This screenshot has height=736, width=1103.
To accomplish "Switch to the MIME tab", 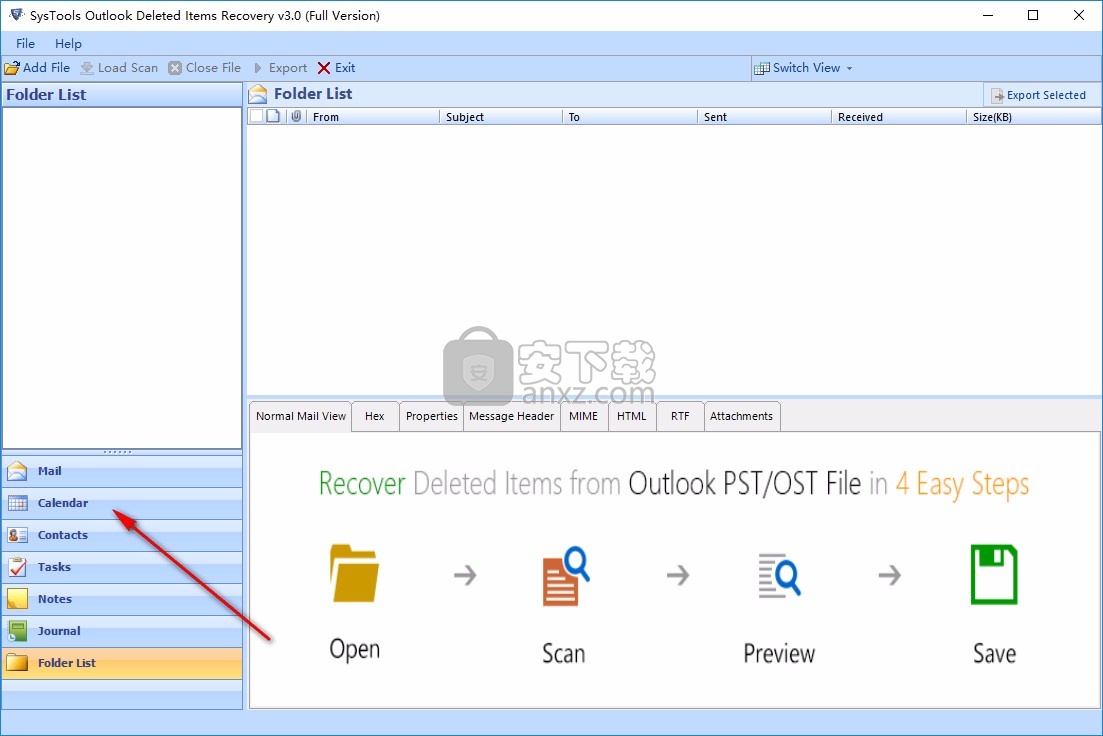I will [x=583, y=416].
